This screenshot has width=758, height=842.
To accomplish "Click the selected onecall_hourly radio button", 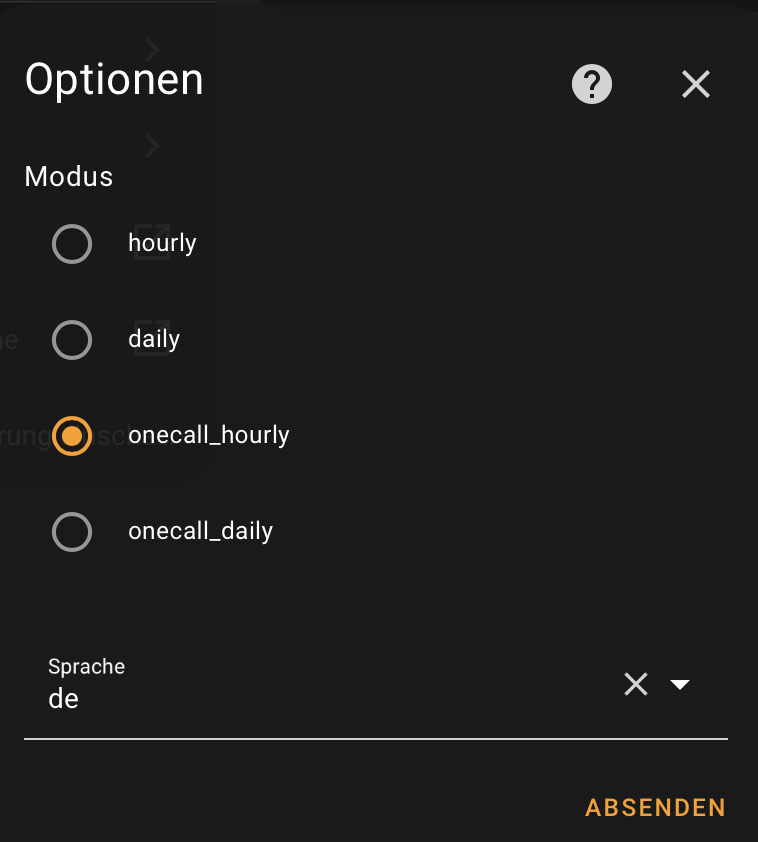I will tap(72, 436).
